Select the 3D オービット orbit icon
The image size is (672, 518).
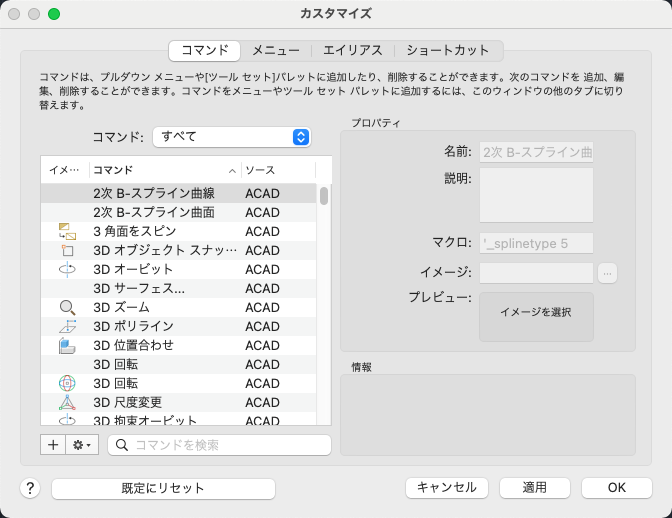point(67,269)
